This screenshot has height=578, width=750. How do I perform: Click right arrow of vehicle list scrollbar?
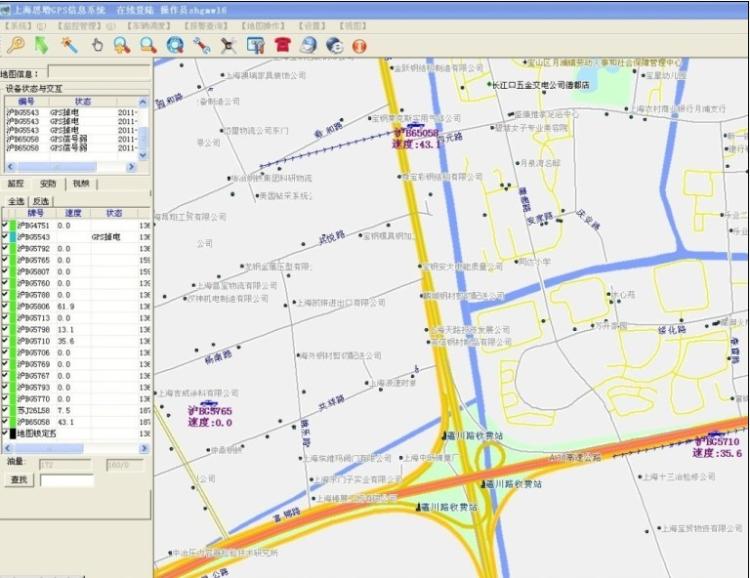coord(144,448)
